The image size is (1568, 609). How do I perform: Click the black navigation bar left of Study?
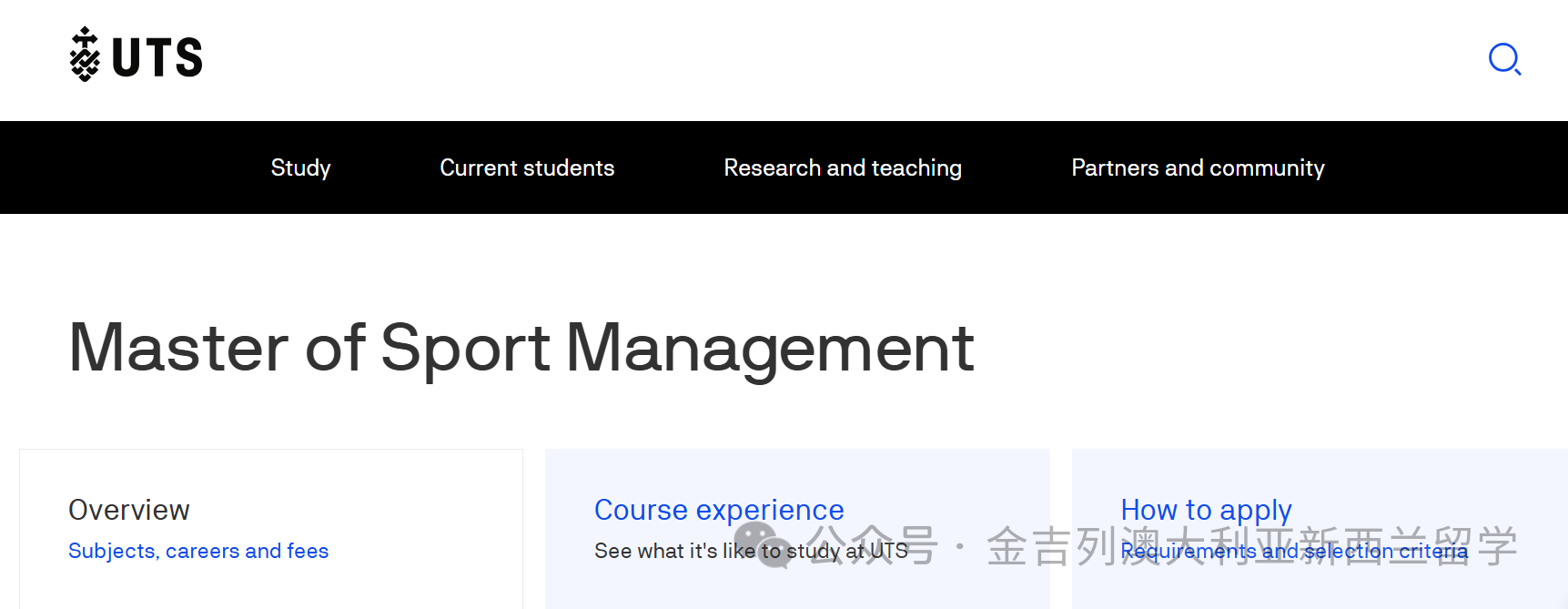(x=118, y=168)
